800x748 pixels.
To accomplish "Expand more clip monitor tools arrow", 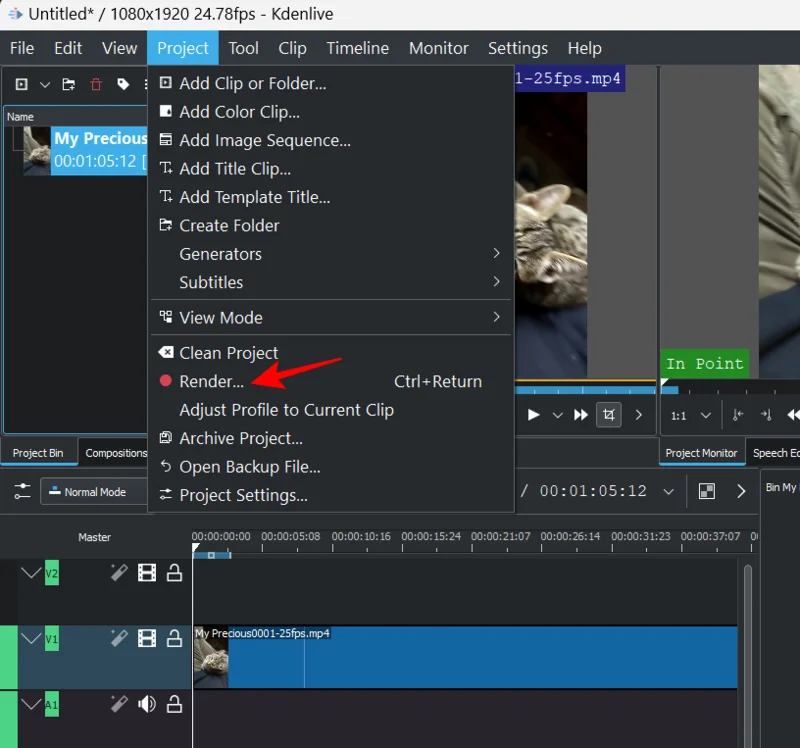I will click(638, 415).
